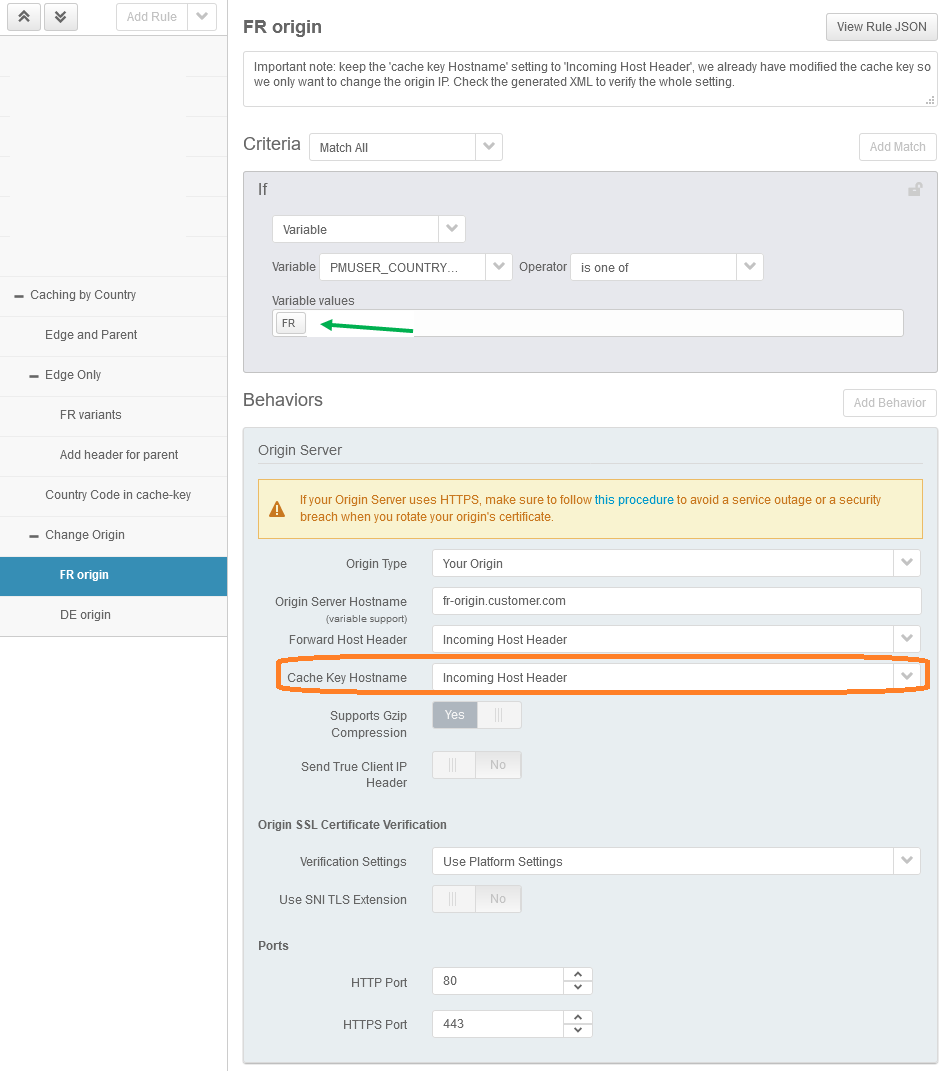Click the HTTP Port increment arrow

578,975
